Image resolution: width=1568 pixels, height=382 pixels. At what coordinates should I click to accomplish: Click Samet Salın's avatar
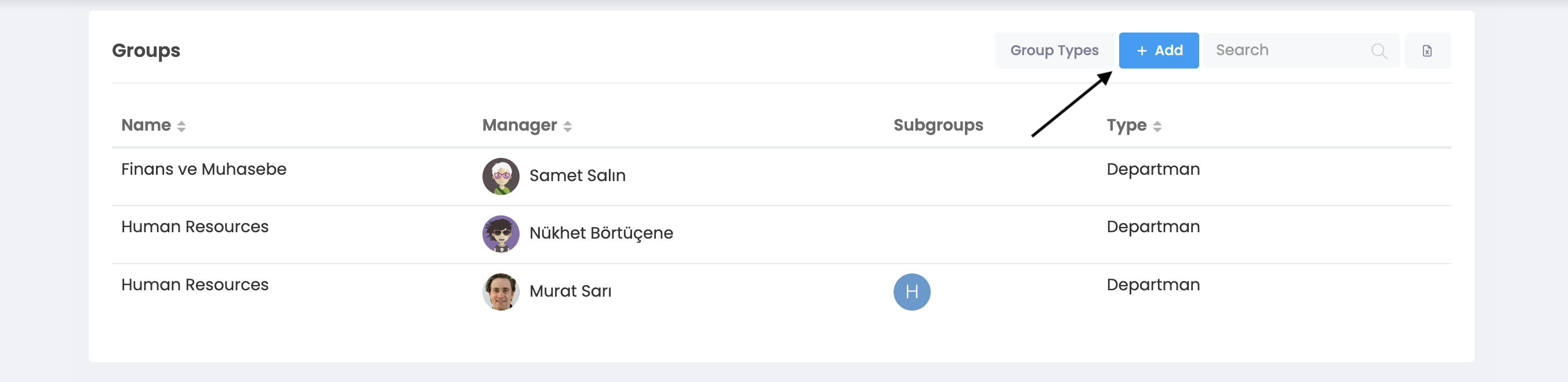click(x=500, y=176)
